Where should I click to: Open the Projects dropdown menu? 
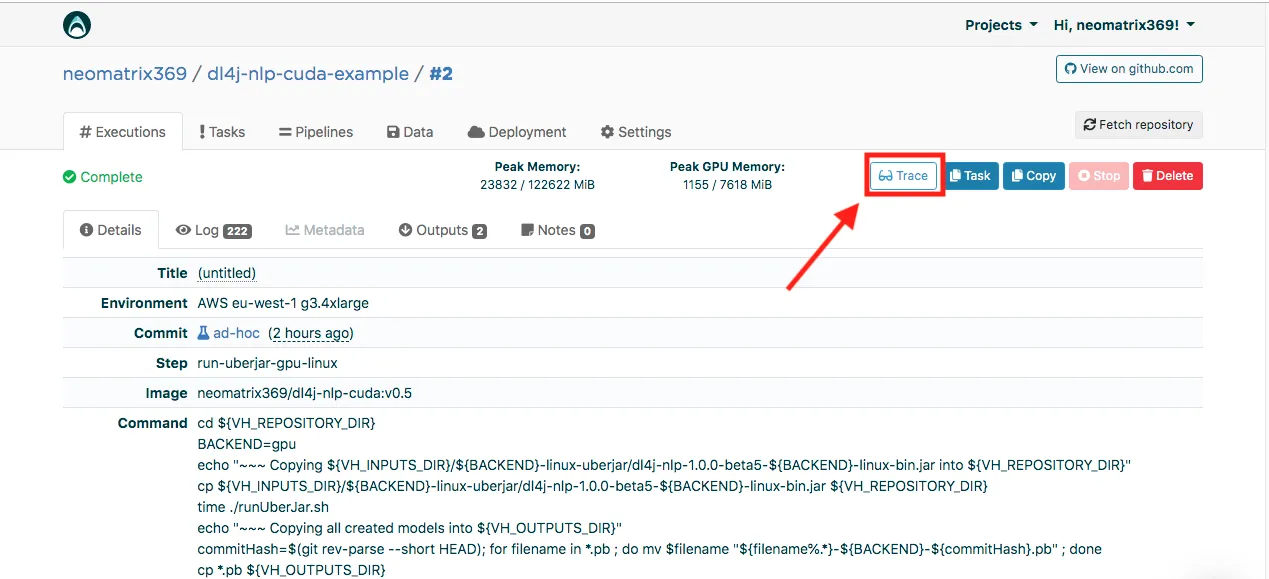(x=1001, y=25)
